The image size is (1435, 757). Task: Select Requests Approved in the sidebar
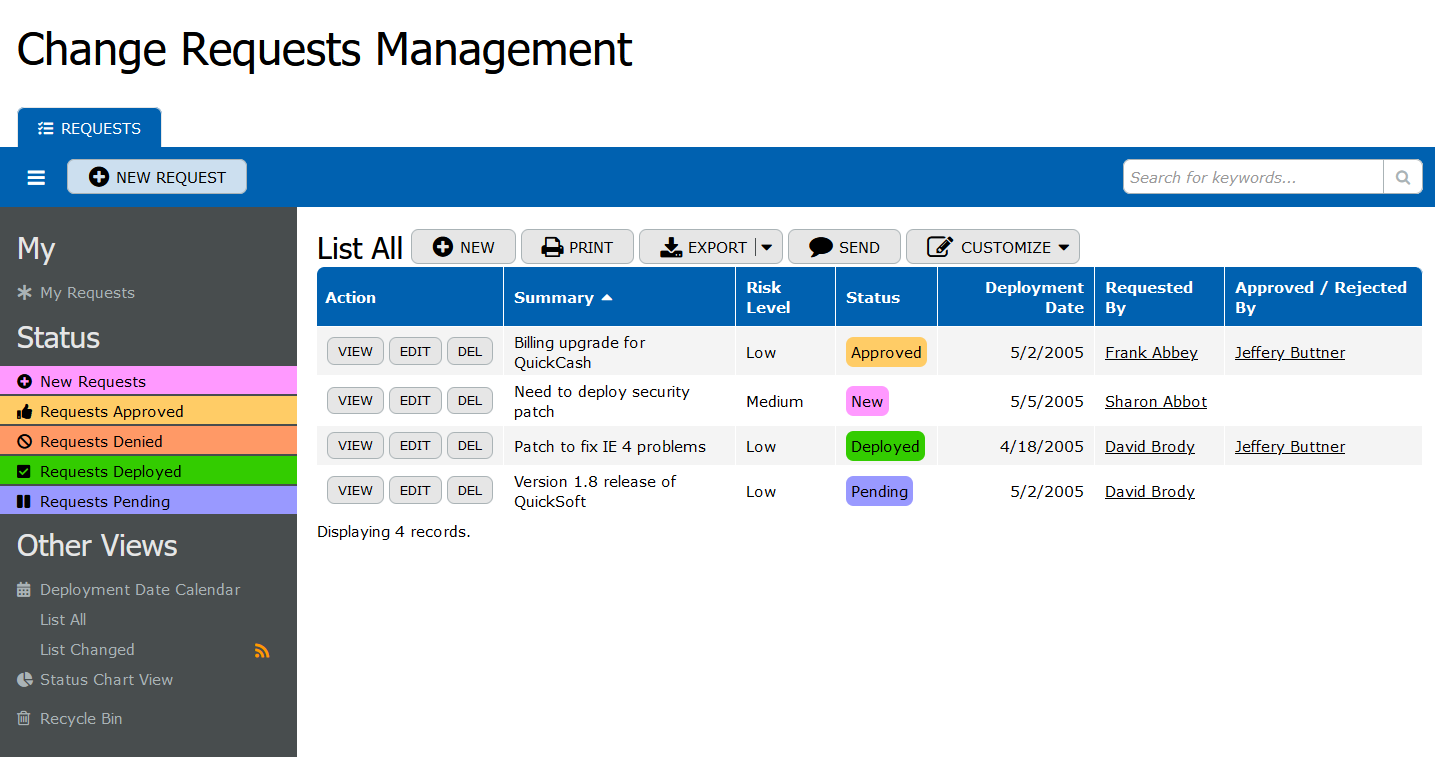tap(111, 411)
